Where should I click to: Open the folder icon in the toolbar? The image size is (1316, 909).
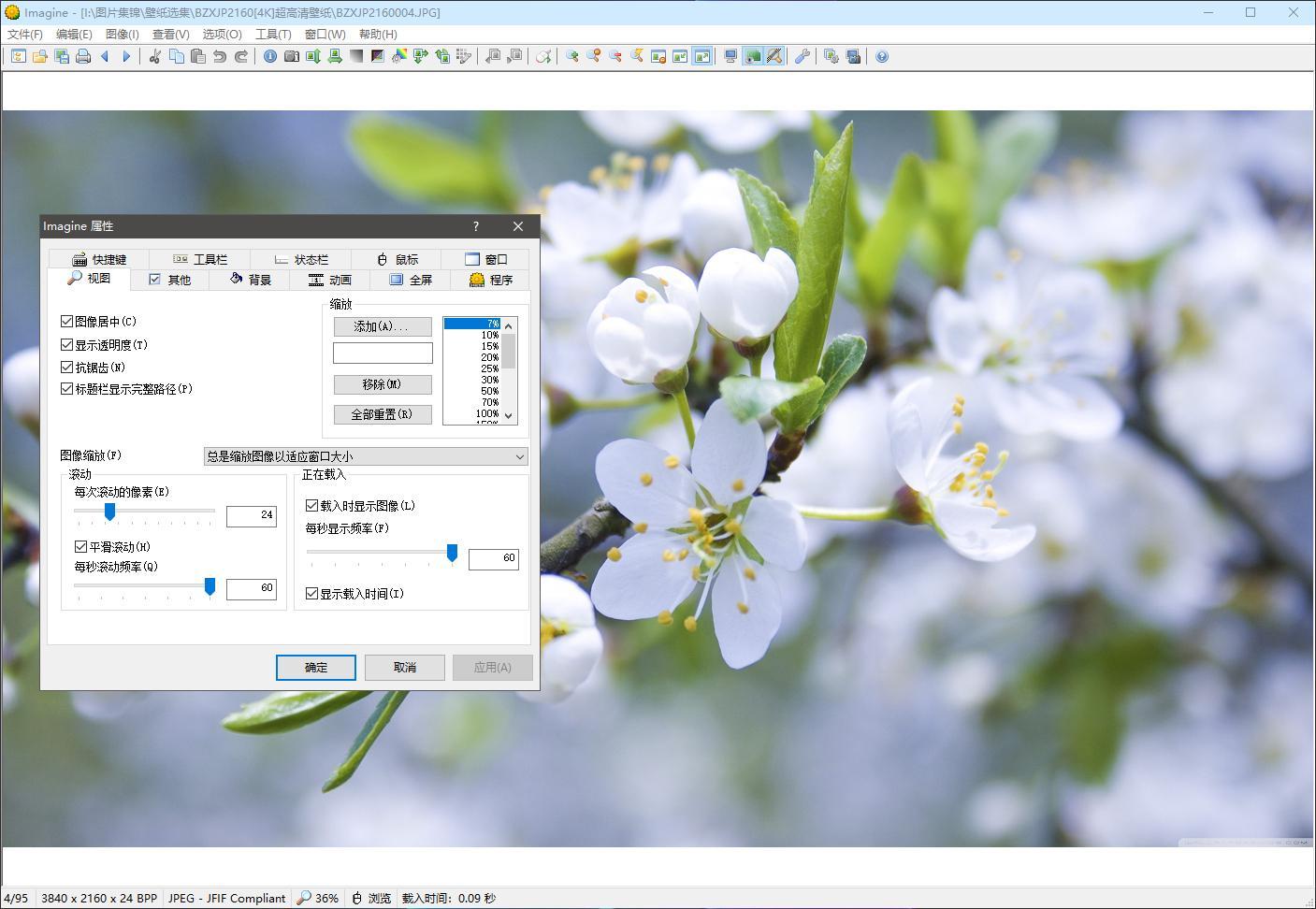tap(40, 56)
